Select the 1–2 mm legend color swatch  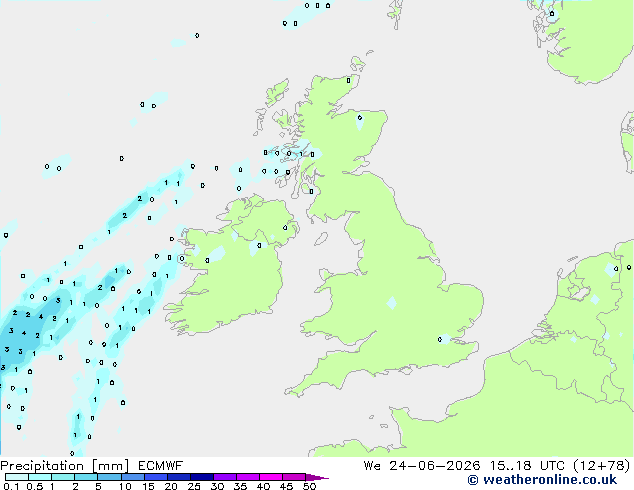[63, 477]
